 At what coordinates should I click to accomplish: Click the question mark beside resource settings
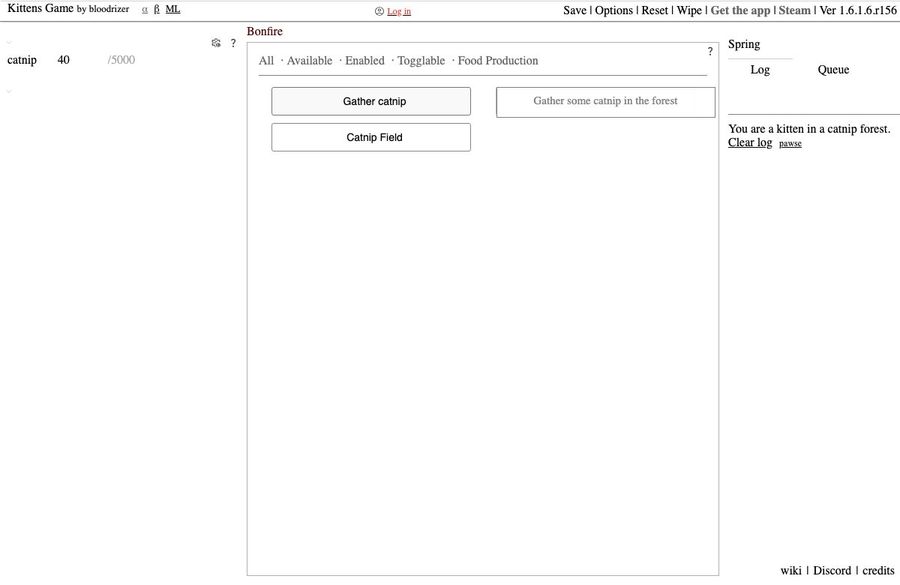pyautogui.click(x=233, y=43)
